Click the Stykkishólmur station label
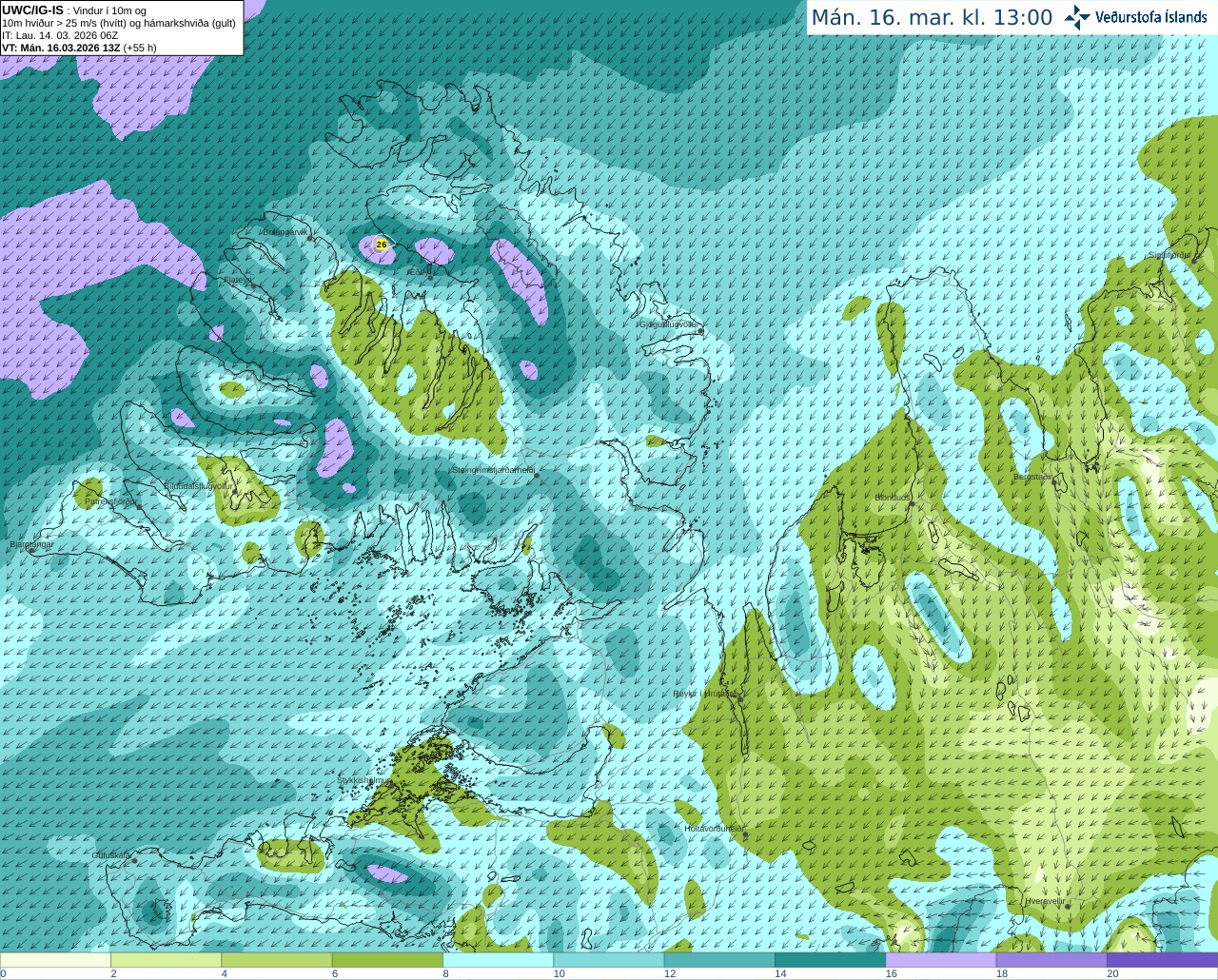The width and height of the screenshot is (1218, 980). (x=363, y=780)
